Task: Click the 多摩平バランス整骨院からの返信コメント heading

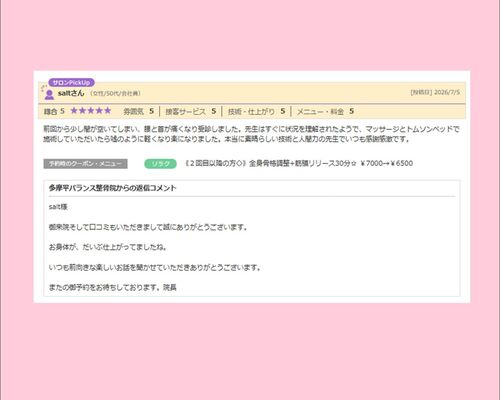Action: pyautogui.click(x=112, y=188)
